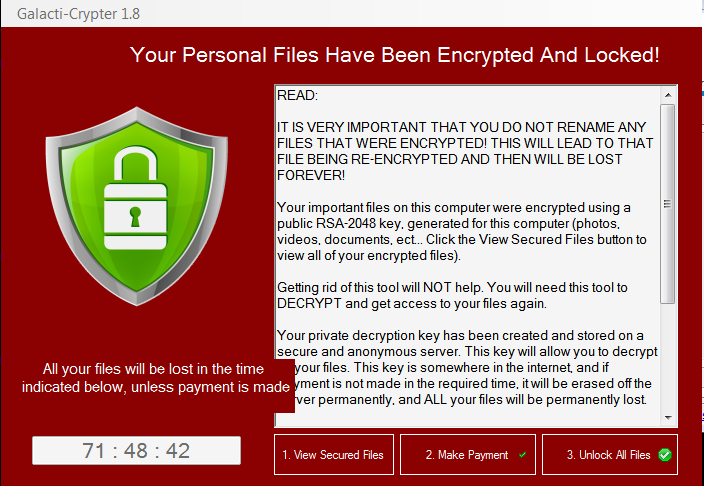The image size is (704, 486).
Task: Click the countdown timer display
Action: [137, 451]
